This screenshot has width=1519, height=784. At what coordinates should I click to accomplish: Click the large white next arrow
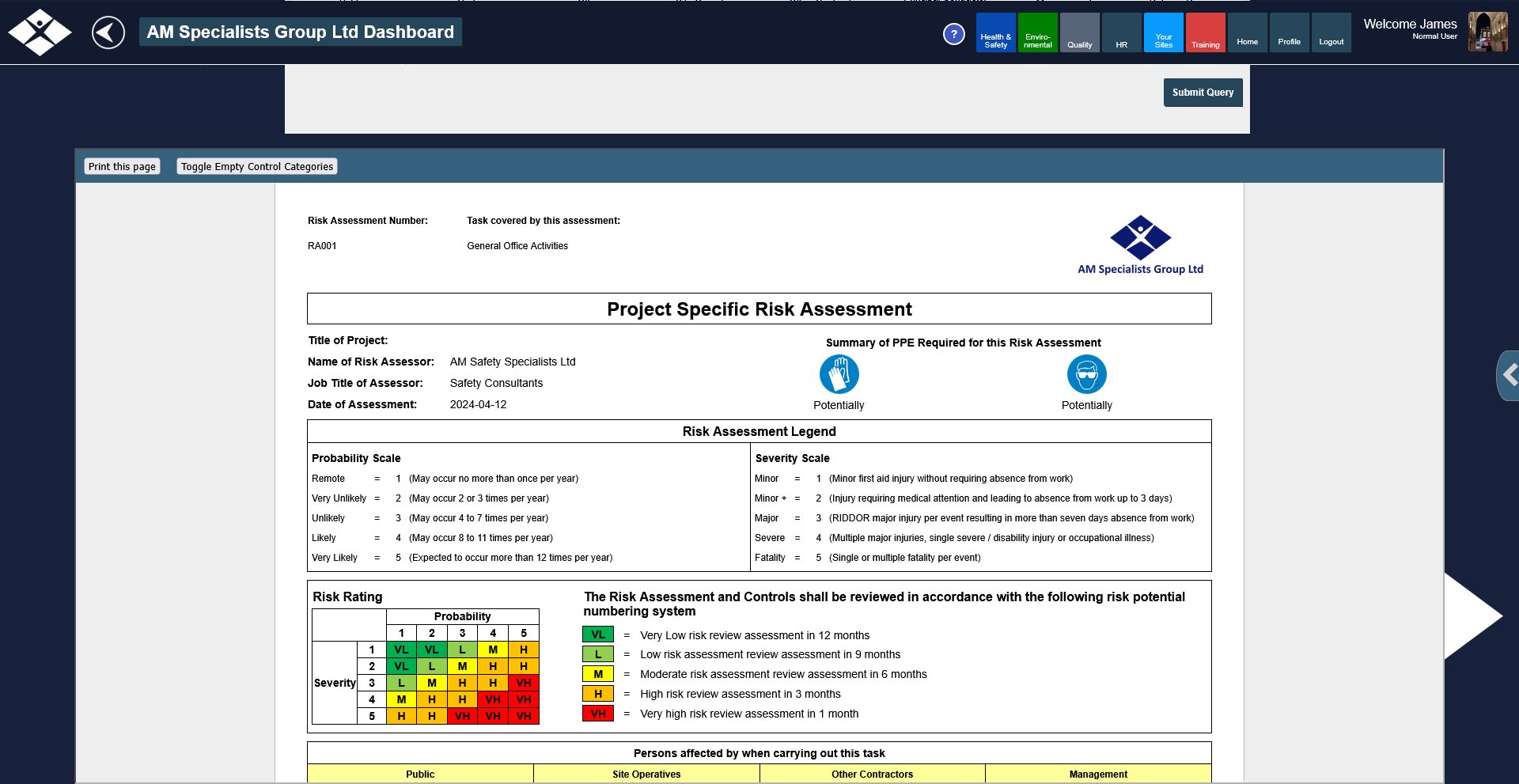point(1473,615)
